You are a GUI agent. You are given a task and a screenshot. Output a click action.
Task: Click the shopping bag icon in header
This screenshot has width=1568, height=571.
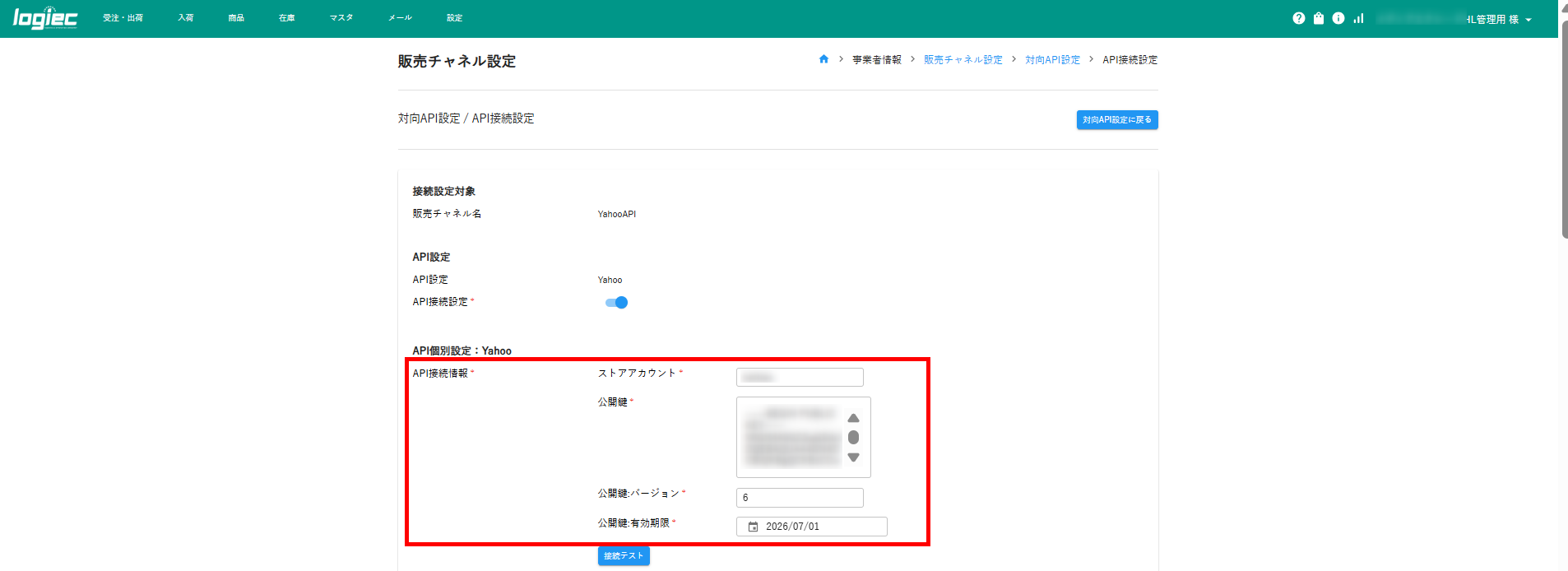[1319, 18]
